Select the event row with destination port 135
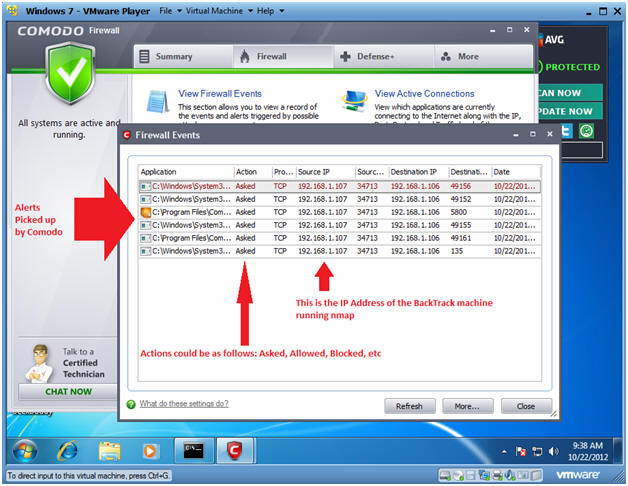 (340, 251)
